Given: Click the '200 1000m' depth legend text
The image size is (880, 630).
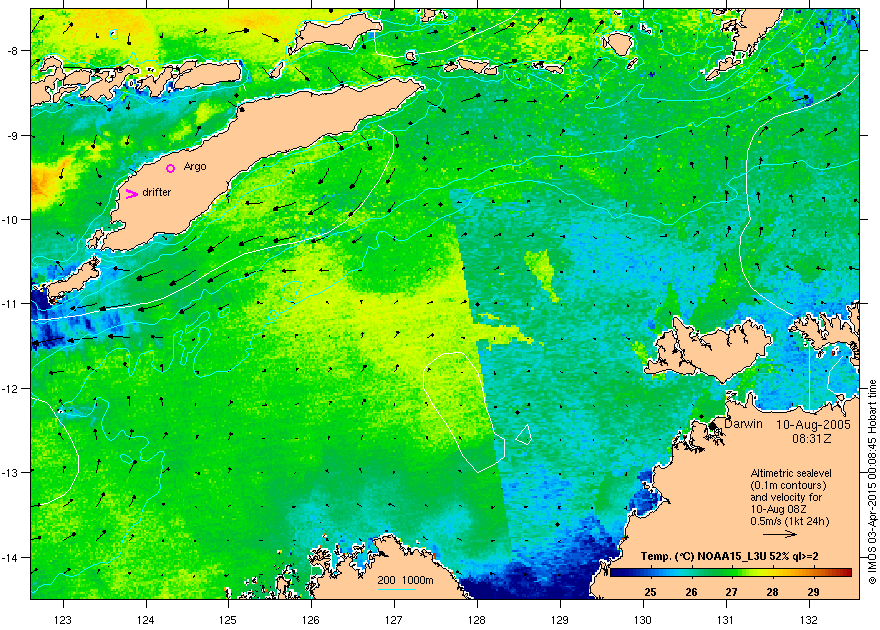Looking at the screenshot, I should pos(405,580).
